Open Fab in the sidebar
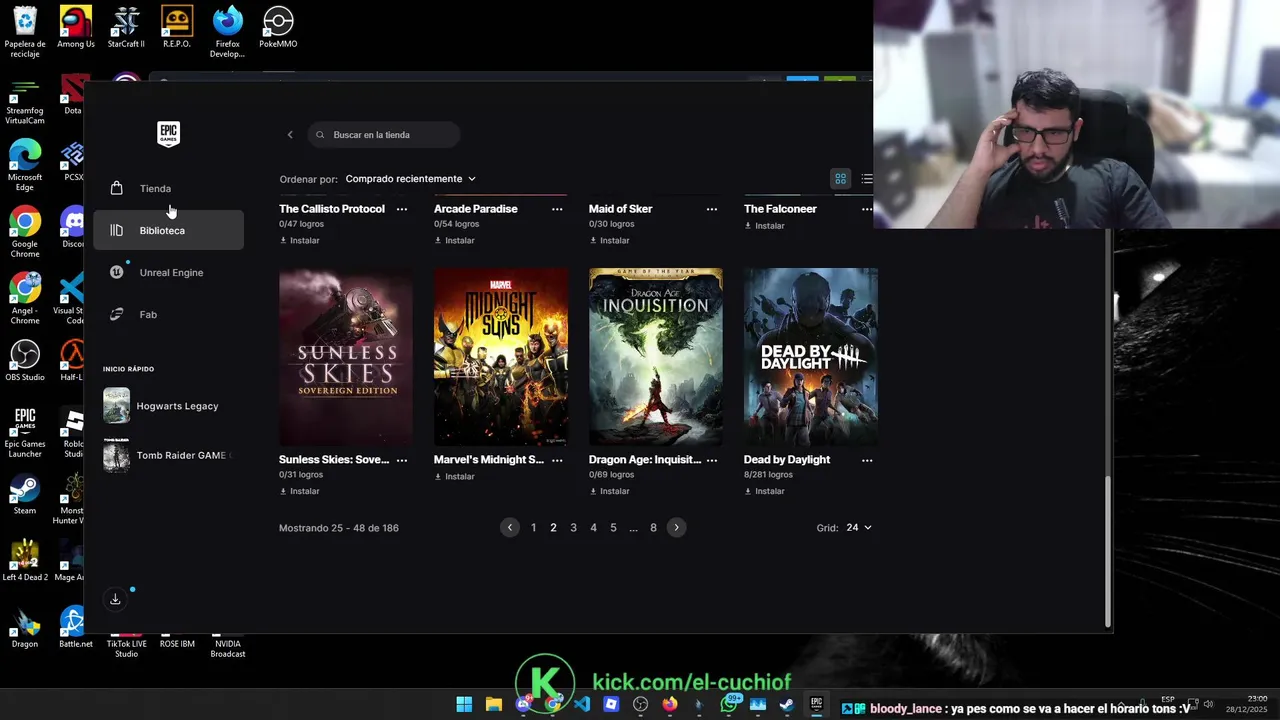Viewport: 1280px width, 720px height. click(x=148, y=314)
